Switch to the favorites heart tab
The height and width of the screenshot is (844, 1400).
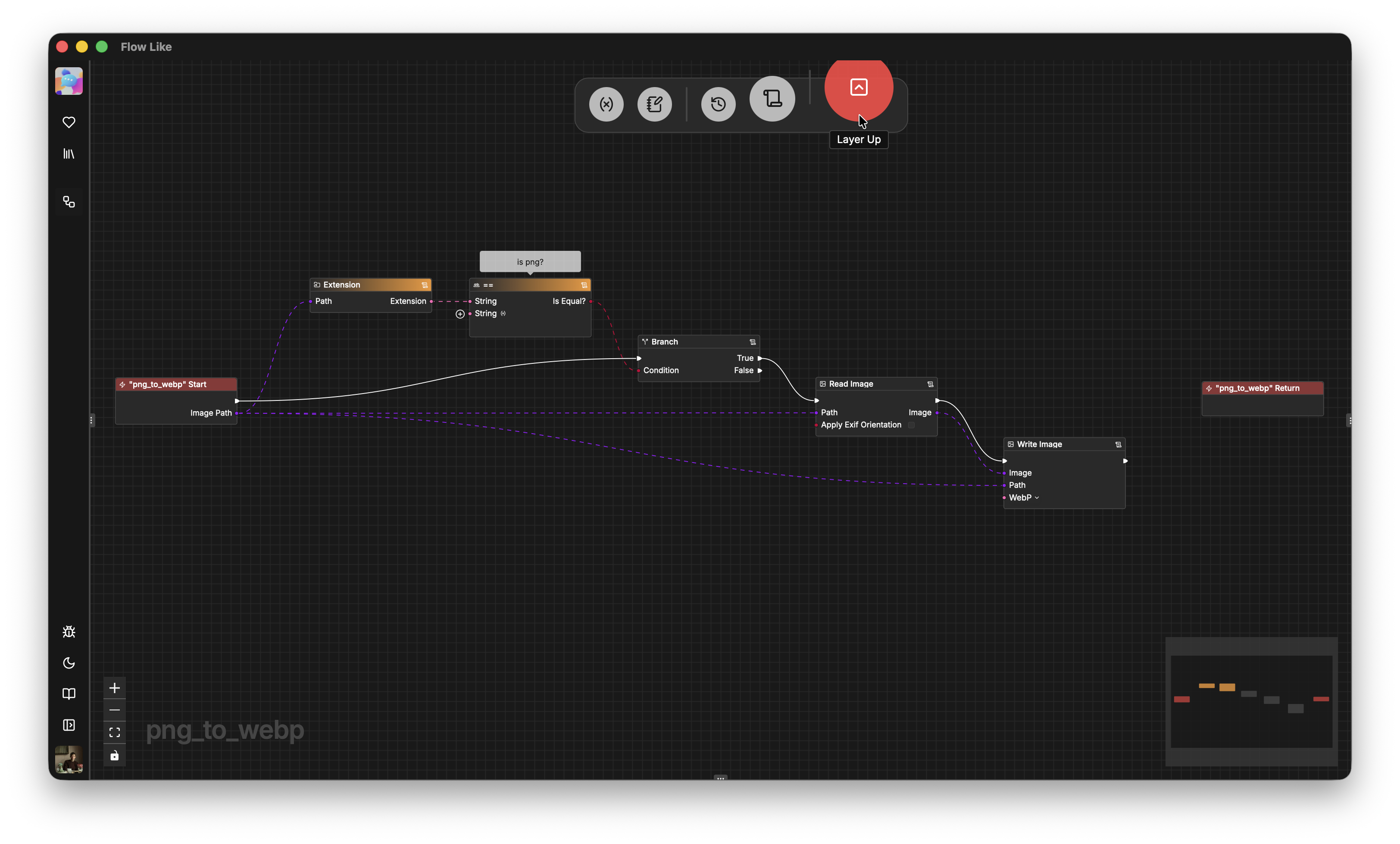(69, 122)
